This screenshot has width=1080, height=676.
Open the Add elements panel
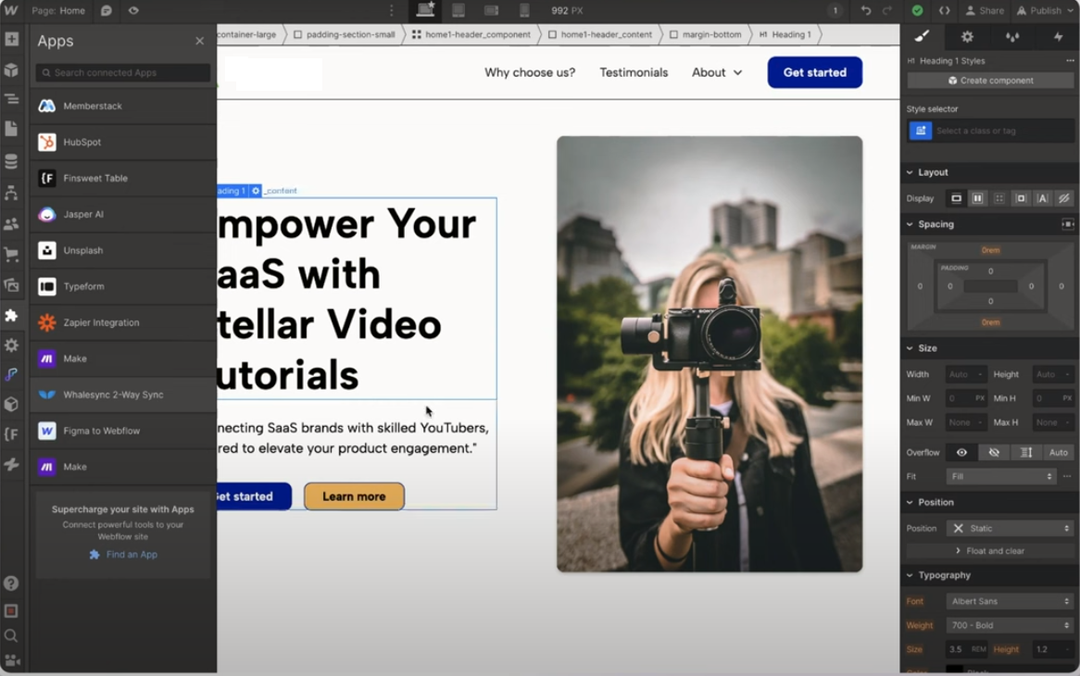pos(12,39)
